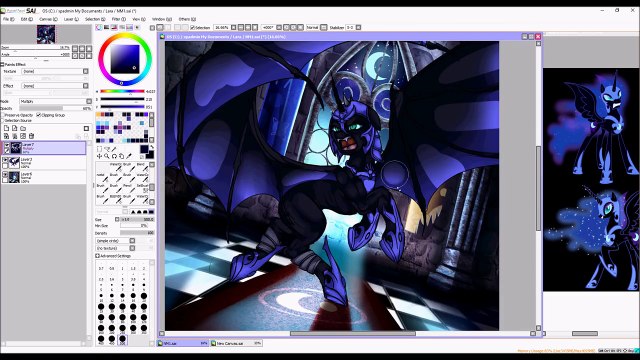Uncheck the Selection checkbox in toolbar

[193, 27]
